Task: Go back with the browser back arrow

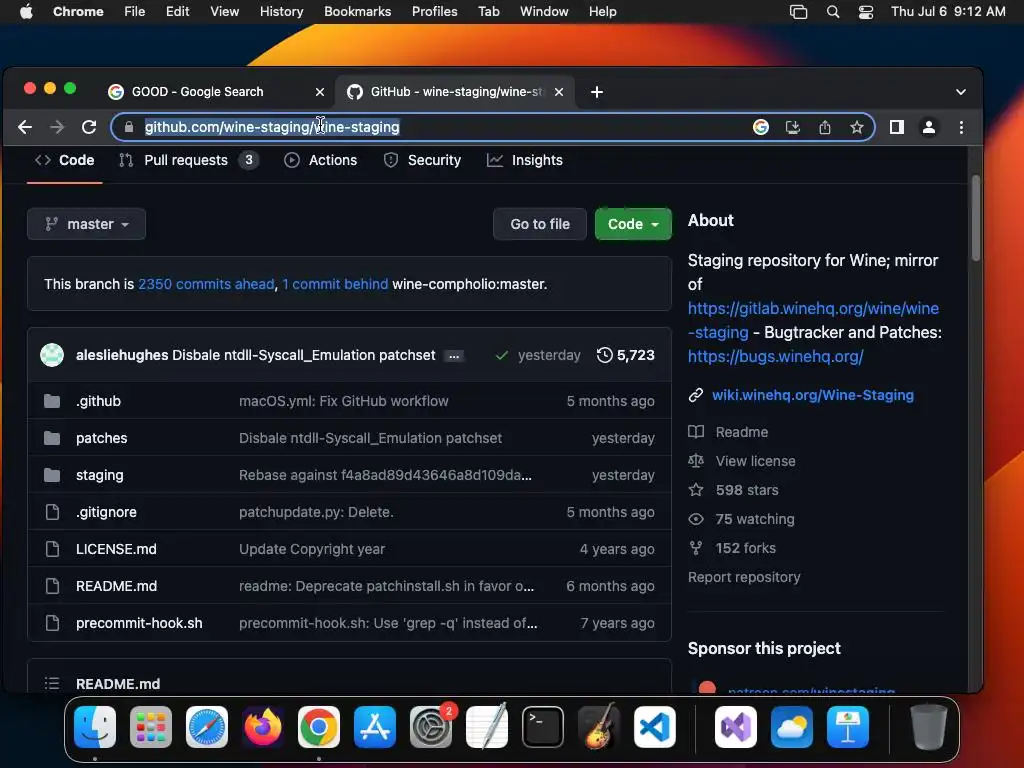Action: 25,127
